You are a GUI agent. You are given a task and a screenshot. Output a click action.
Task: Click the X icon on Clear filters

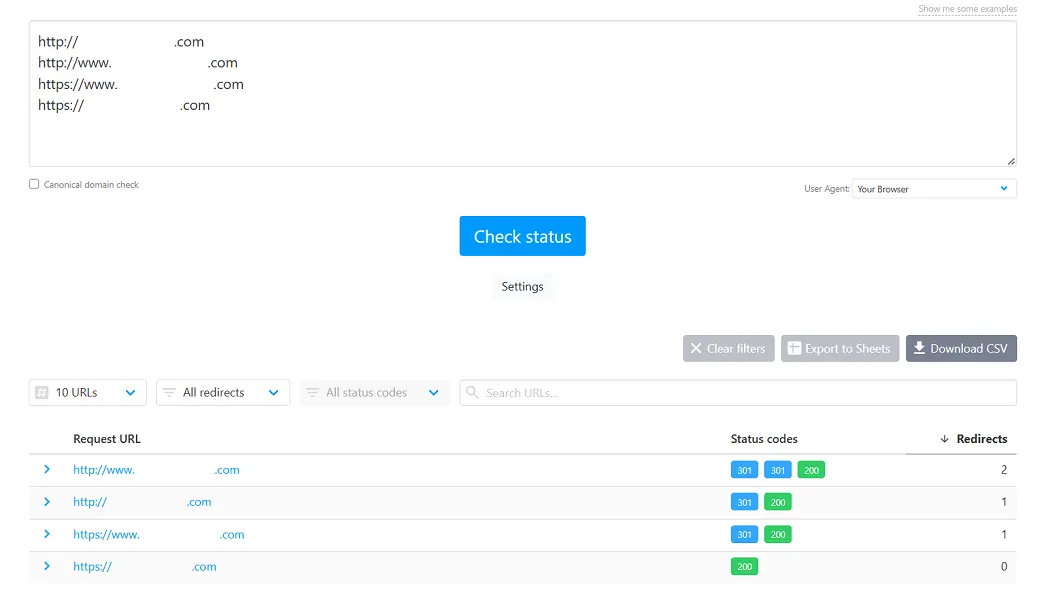point(696,348)
